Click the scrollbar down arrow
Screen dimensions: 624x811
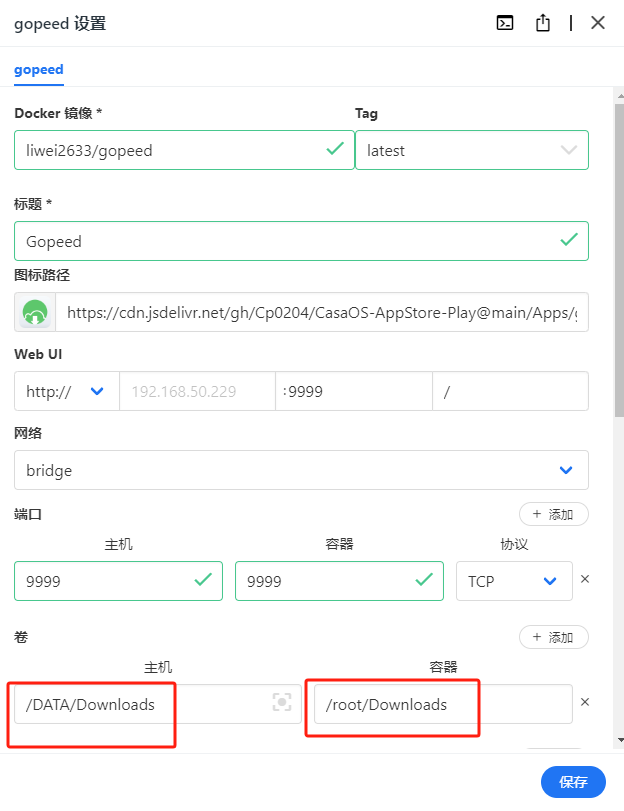point(620,740)
